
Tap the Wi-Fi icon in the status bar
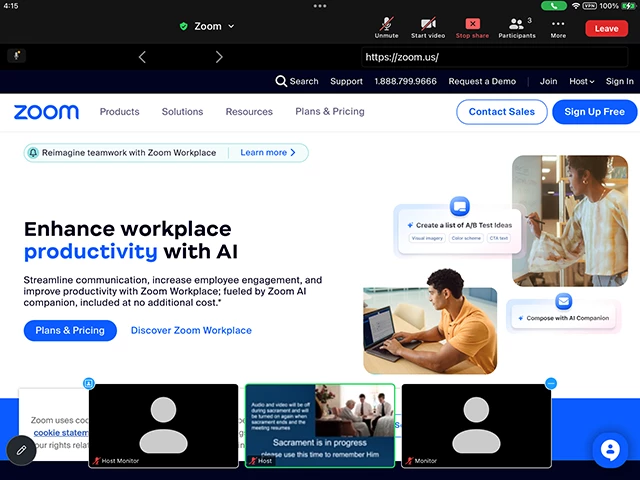pos(576,6)
